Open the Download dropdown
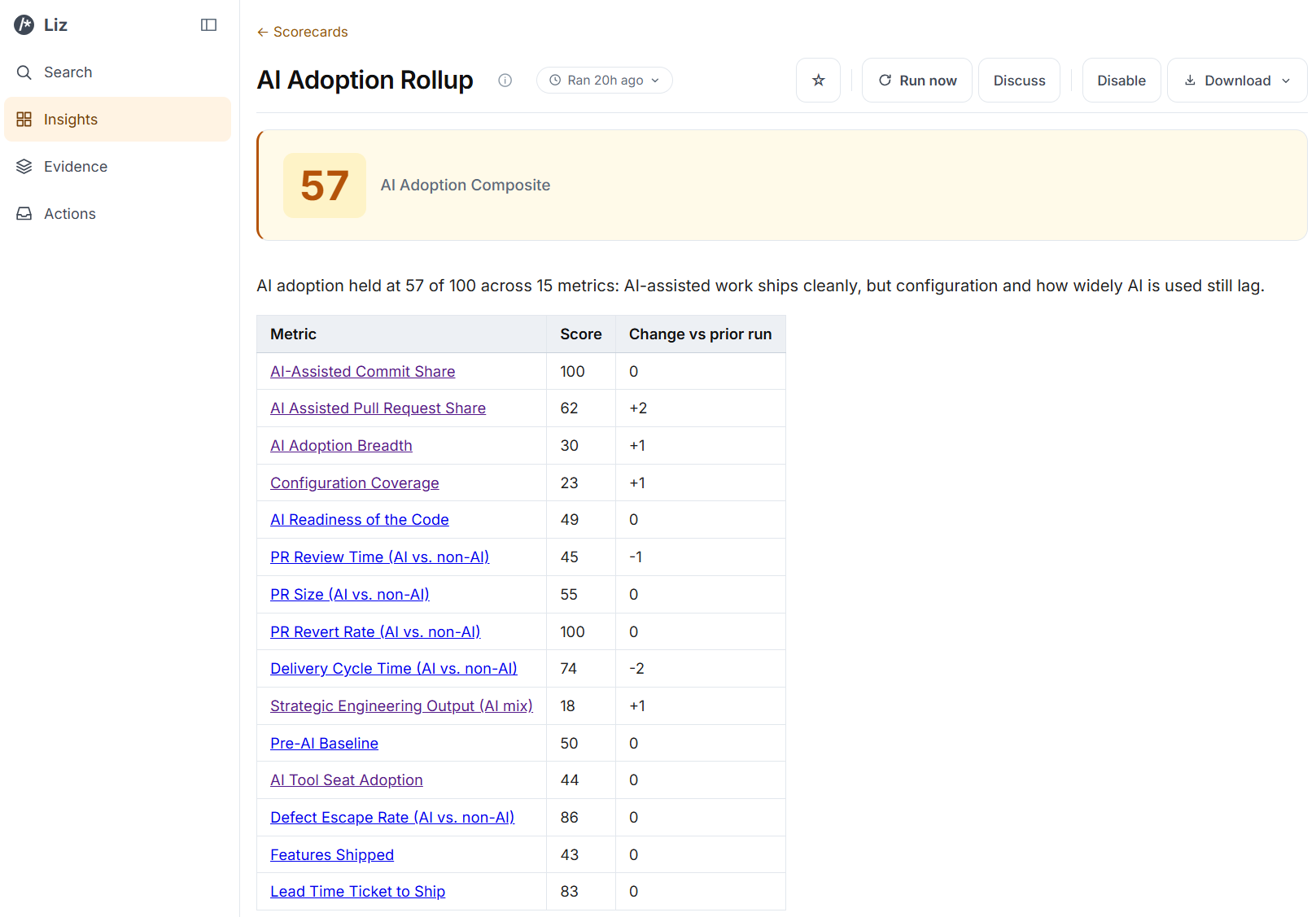This screenshot has width=1316, height=917. 1237,81
